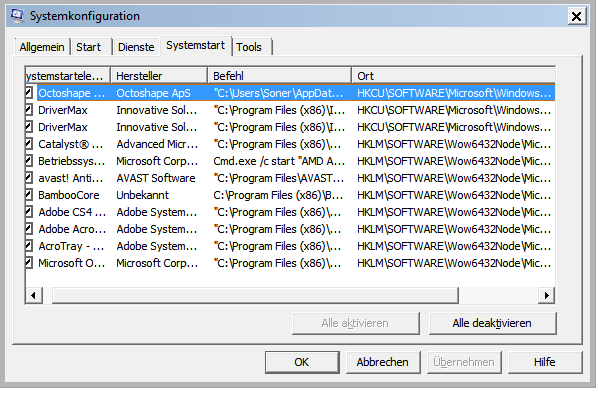Click the Cmd.exe /c start command cell
This screenshot has height=394, width=598.
(x=279, y=161)
